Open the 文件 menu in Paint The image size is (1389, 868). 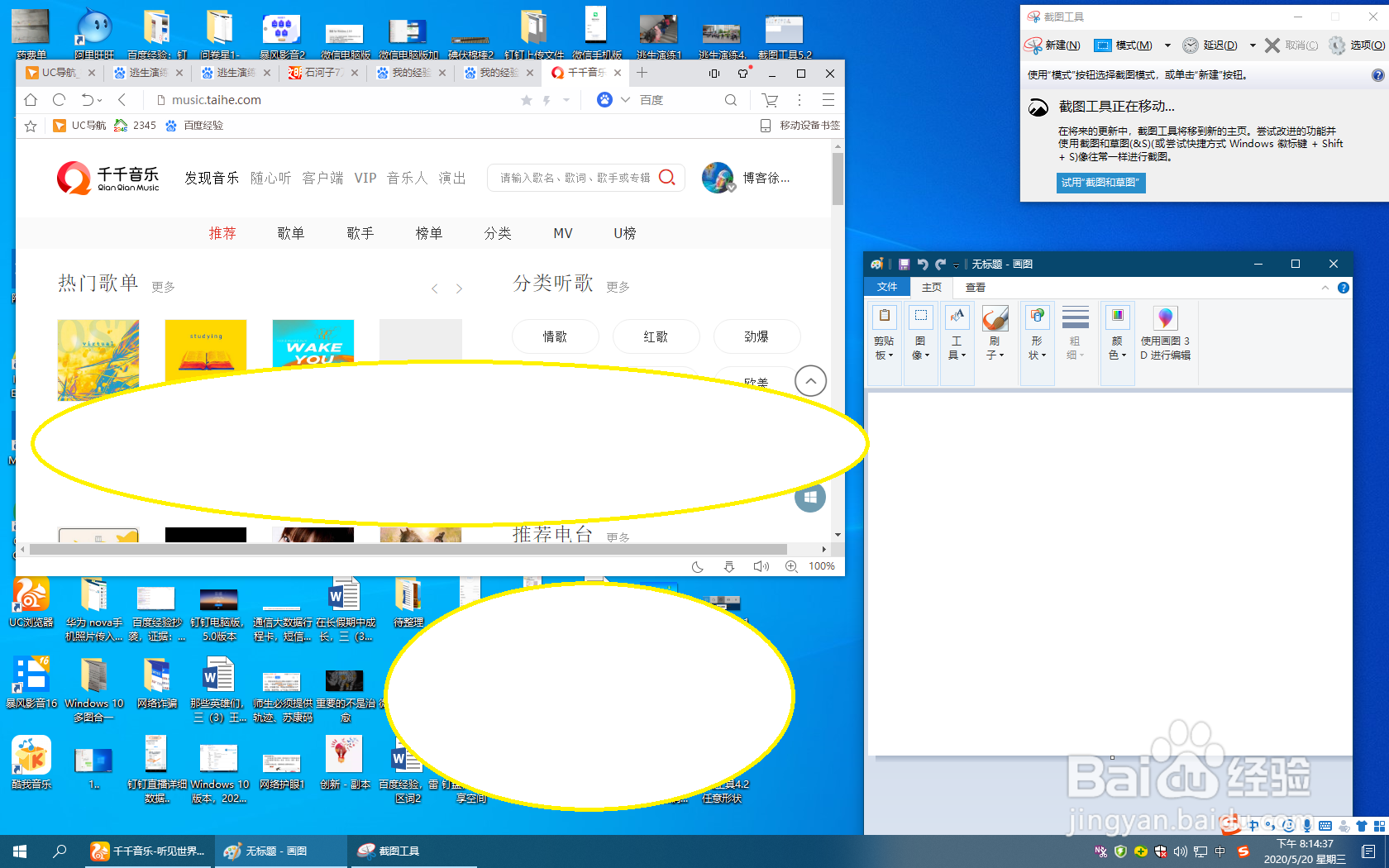click(887, 287)
